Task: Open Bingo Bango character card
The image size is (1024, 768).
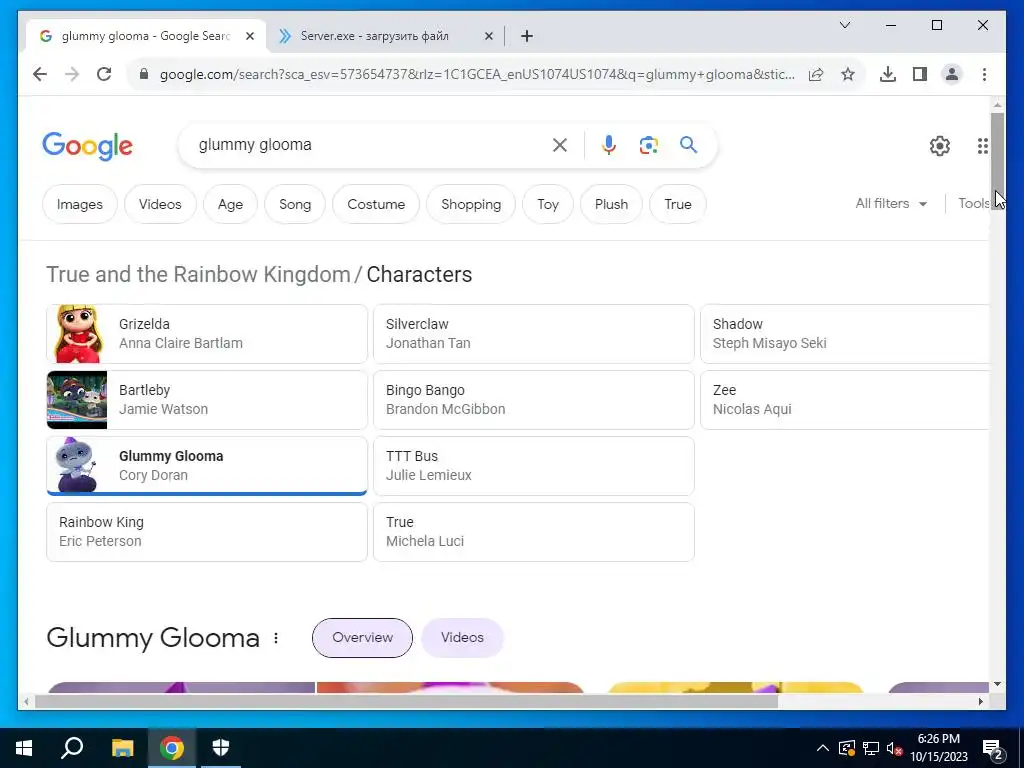Action: coord(534,400)
